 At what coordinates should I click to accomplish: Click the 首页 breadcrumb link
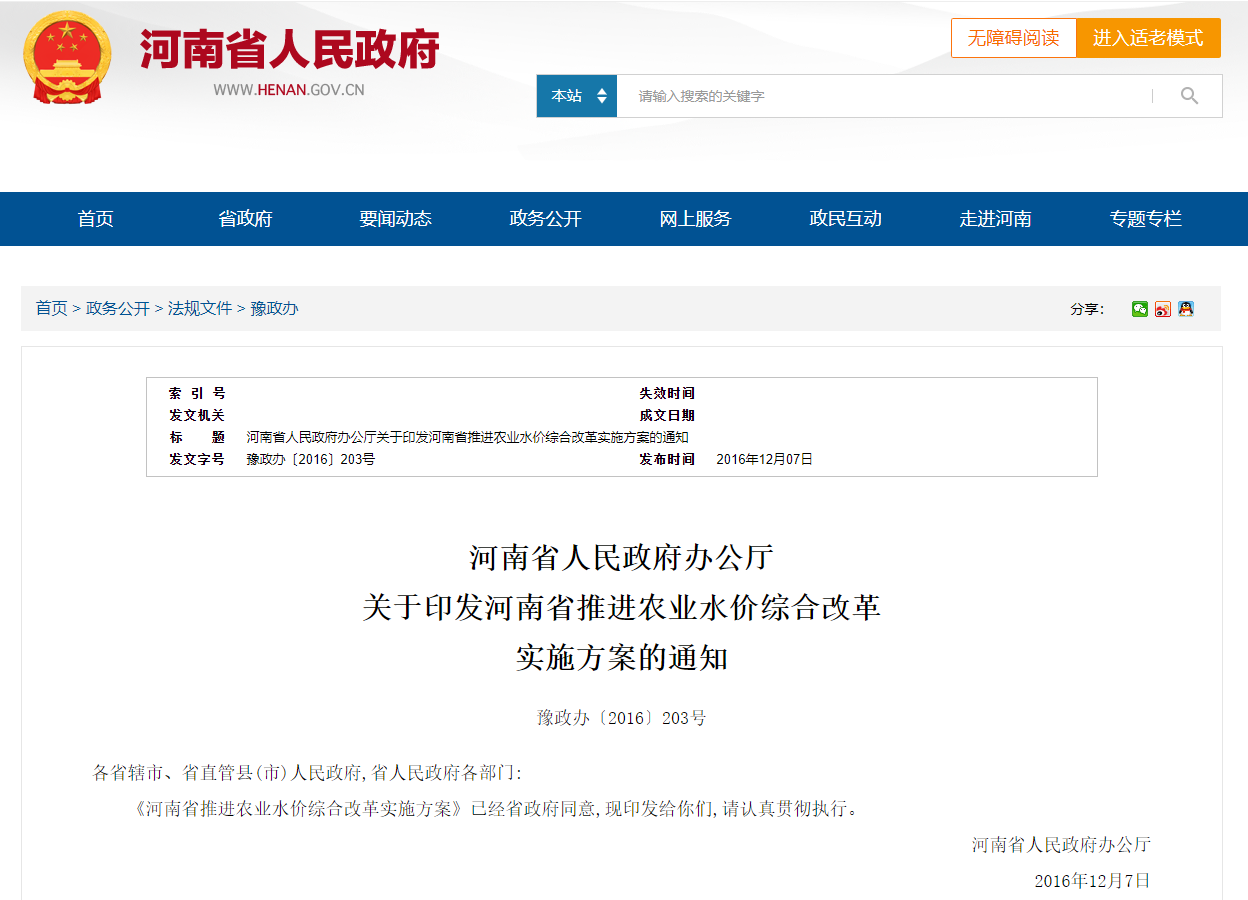click(52, 308)
